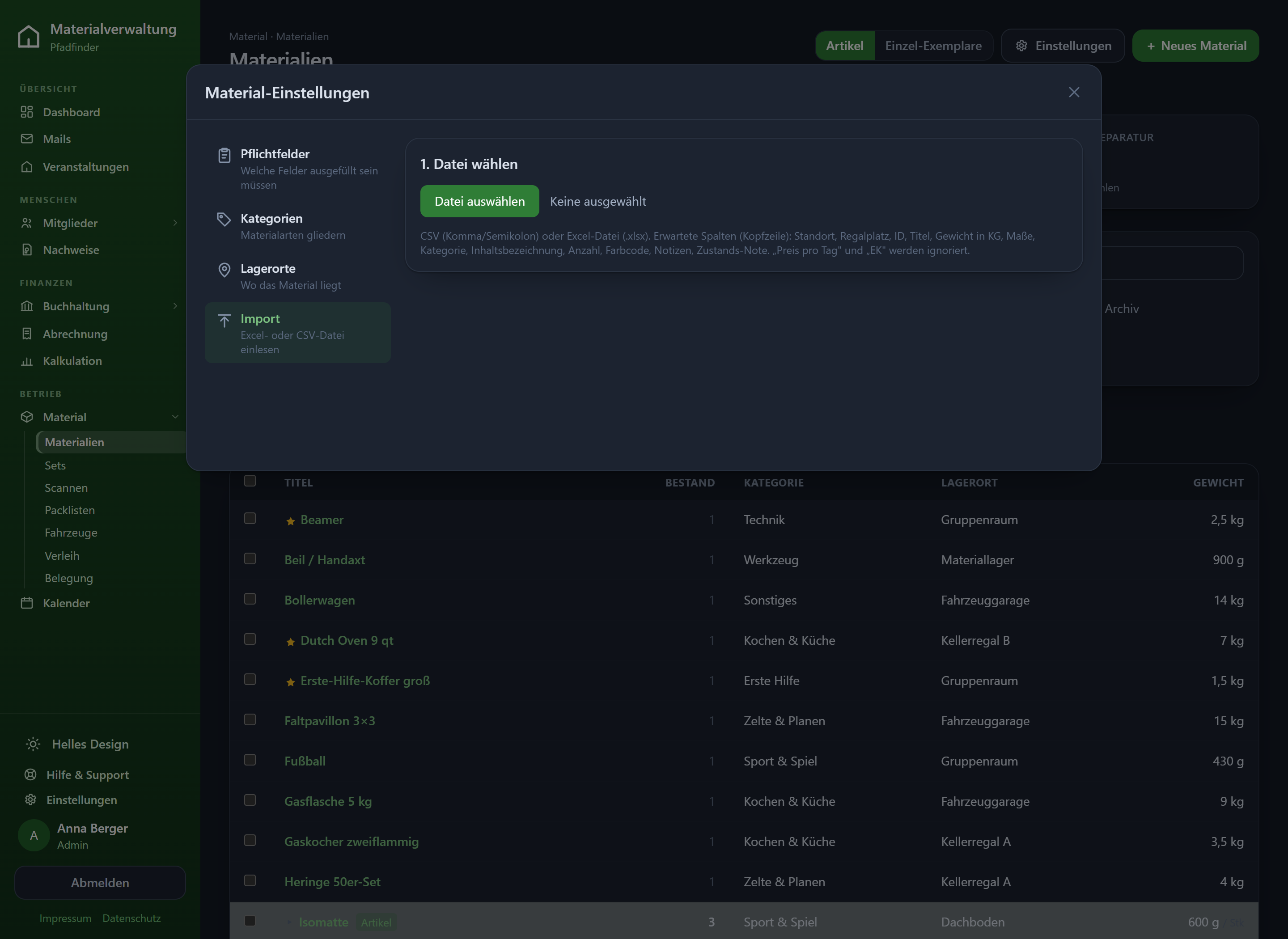Click the Mails envelope icon
This screenshot has width=1288, height=939.
pyautogui.click(x=27, y=139)
